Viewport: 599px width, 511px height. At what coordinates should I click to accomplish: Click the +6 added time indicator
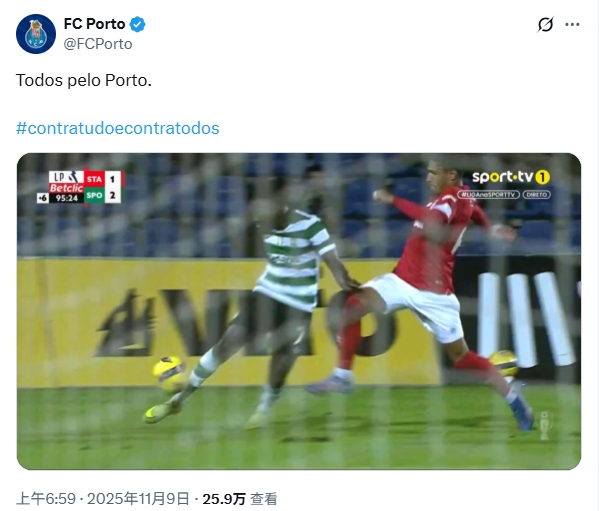tap(42, 198)
